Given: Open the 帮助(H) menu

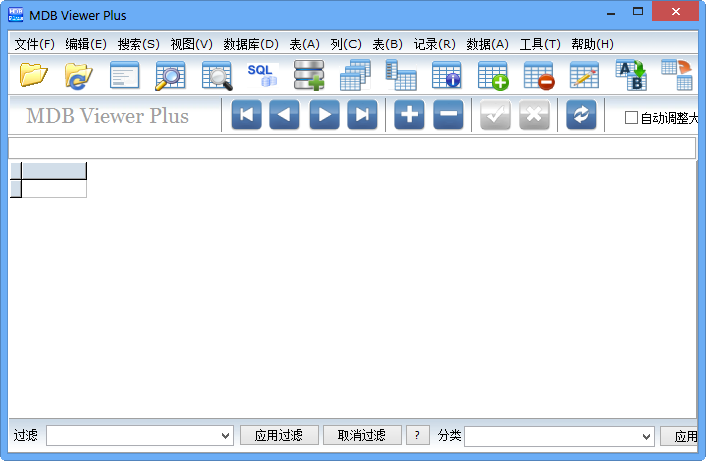Looking at the screenshot, I should [x=592, y=44].
